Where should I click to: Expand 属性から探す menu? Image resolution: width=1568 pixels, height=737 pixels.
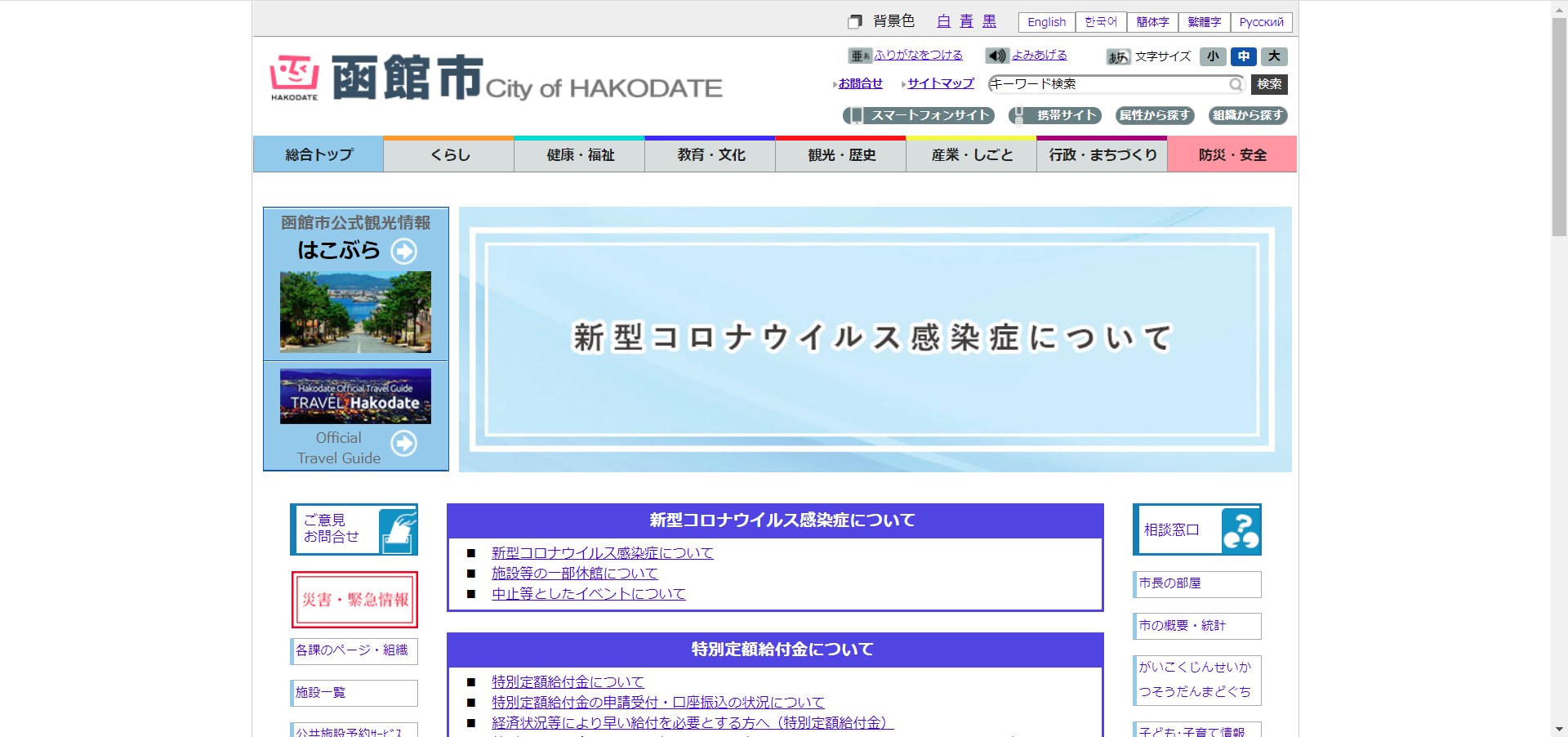click(1154, 115)
